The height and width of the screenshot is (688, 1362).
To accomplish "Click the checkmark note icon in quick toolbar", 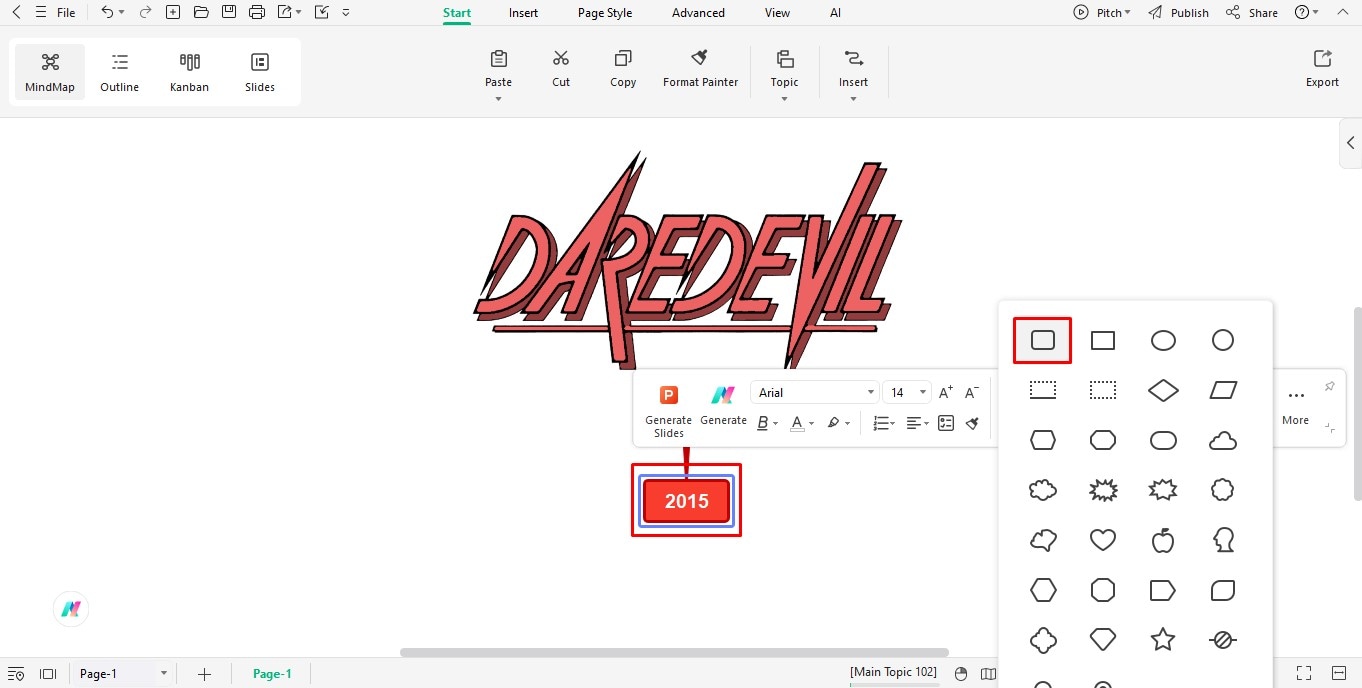I will pyautogui.click(x=321, y=13).
